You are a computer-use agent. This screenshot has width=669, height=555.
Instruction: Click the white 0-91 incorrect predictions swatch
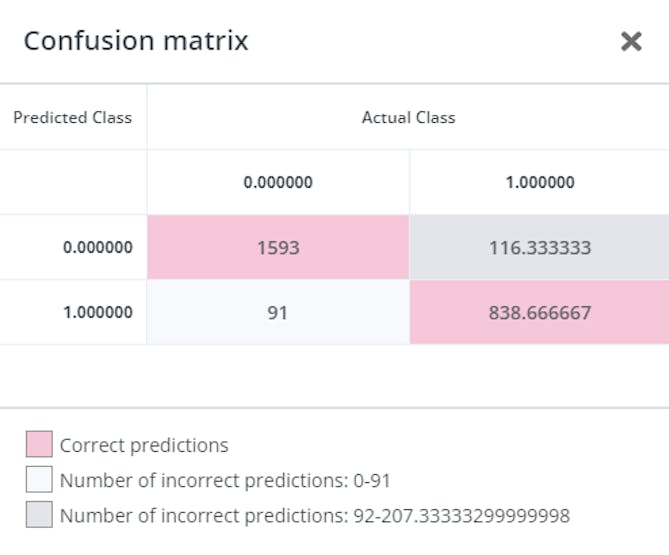(39, 481)
